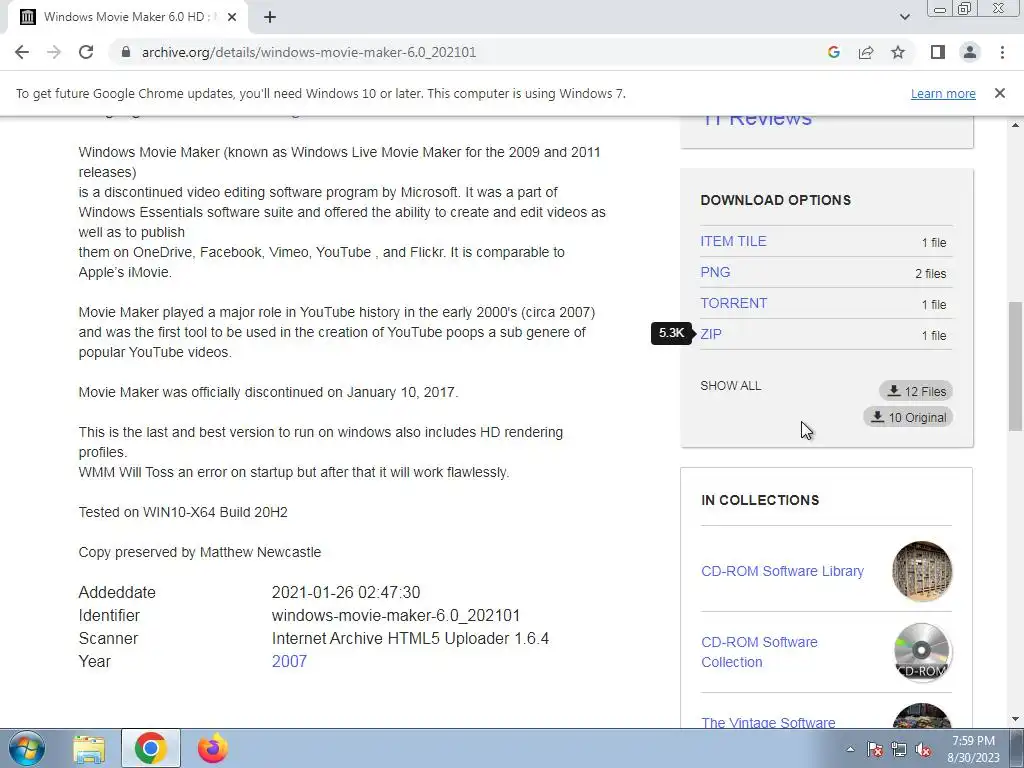Click the Identifier value windows-movie-maker-6.0_202101
The image size is (1024, 768).
[x=396, y=616]
